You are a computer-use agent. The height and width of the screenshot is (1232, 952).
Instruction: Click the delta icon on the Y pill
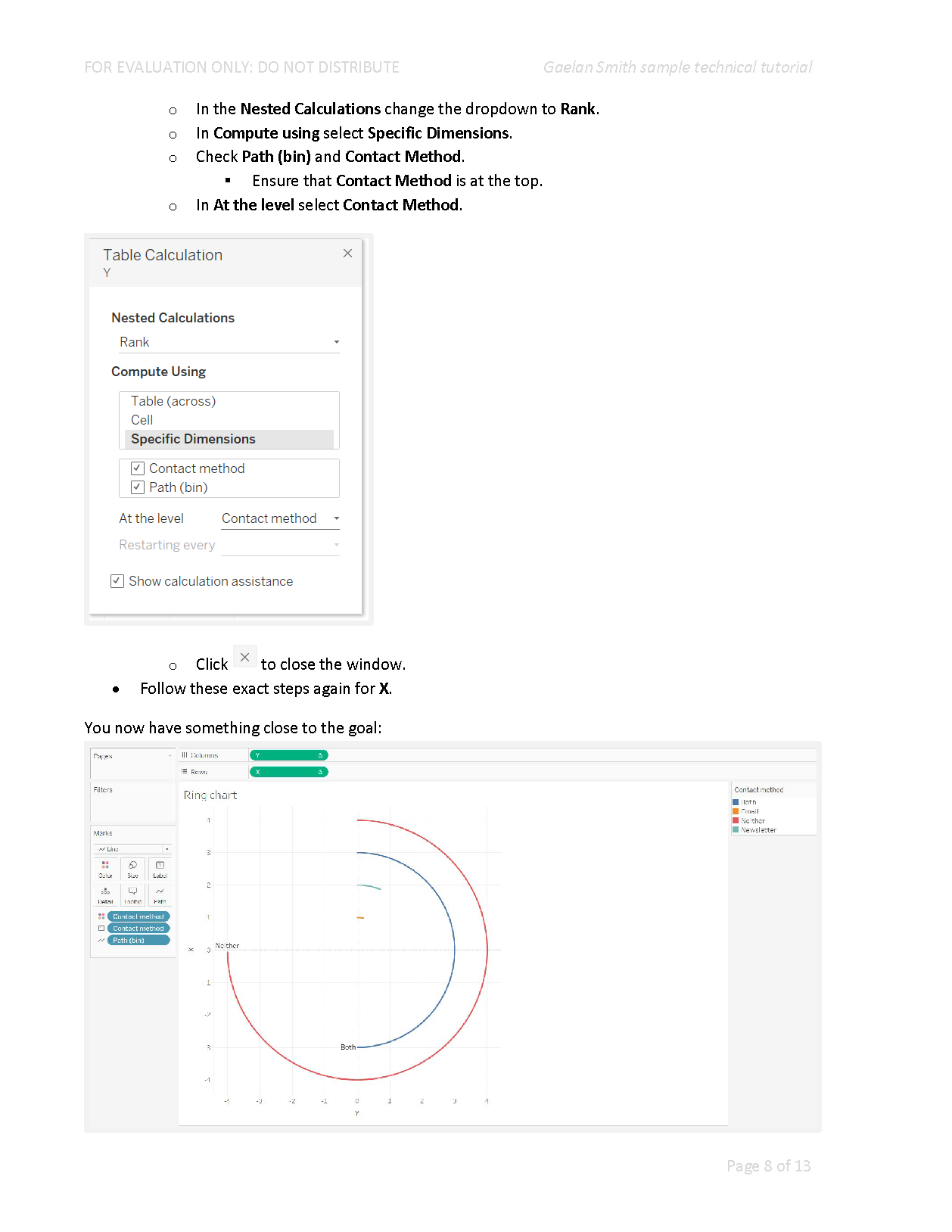point(320,755)
